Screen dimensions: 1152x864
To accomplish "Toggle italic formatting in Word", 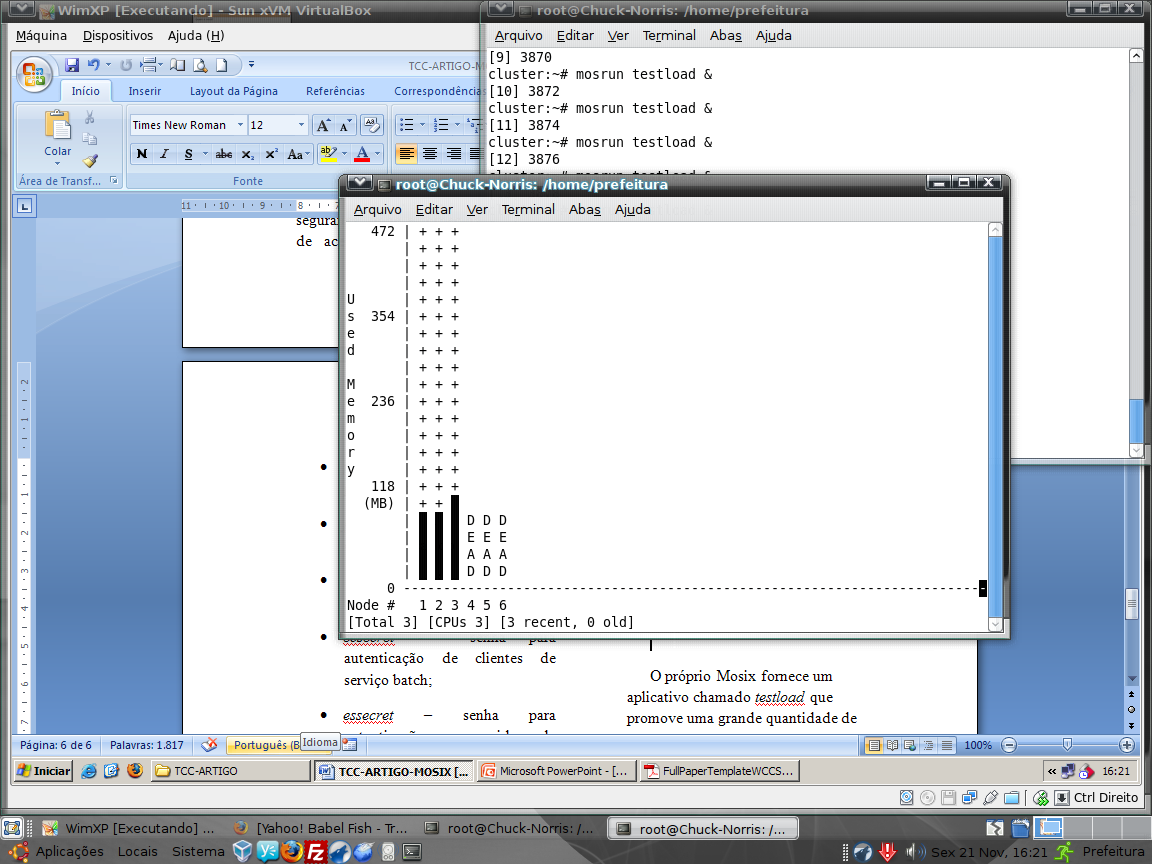I will (x=165, y=154).
